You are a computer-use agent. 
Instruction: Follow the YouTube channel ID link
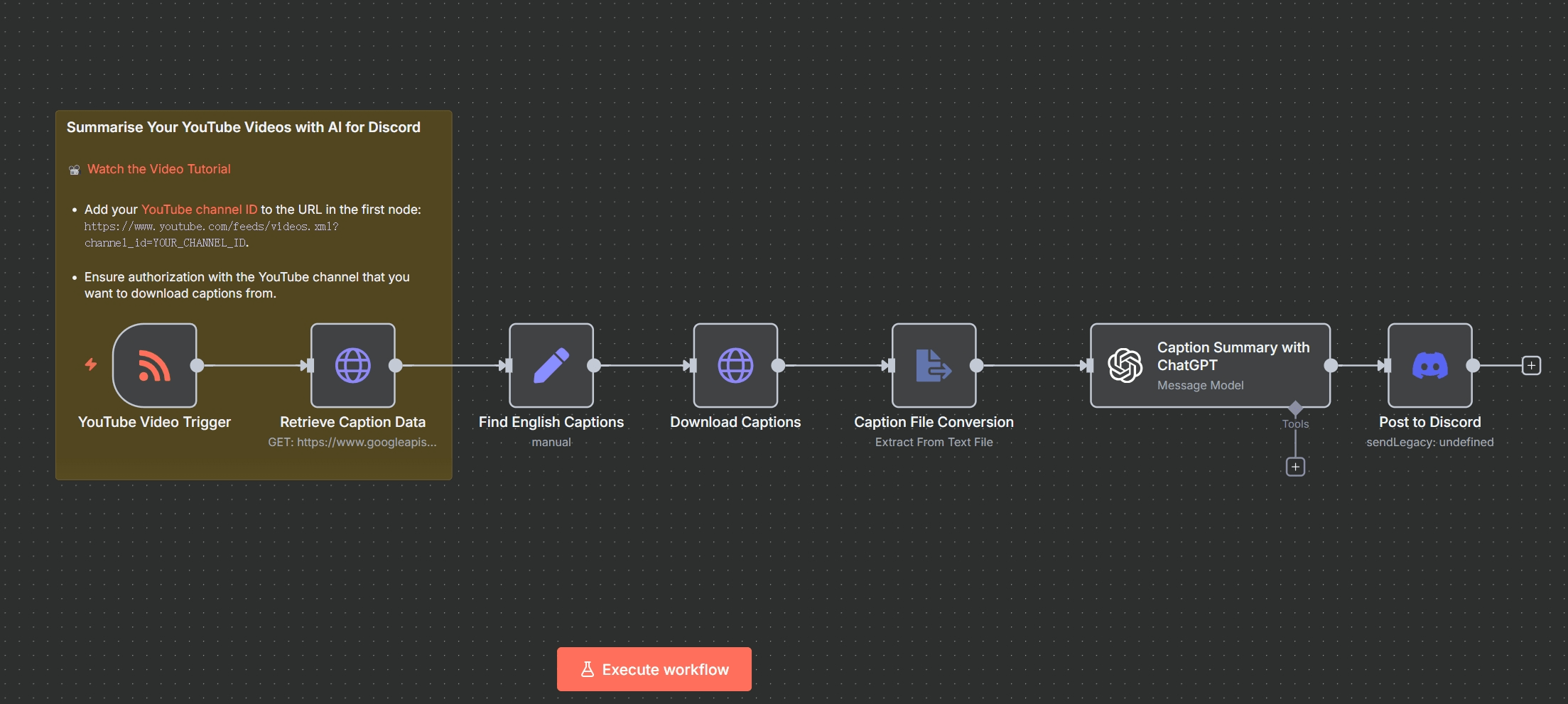click(199, 210)
